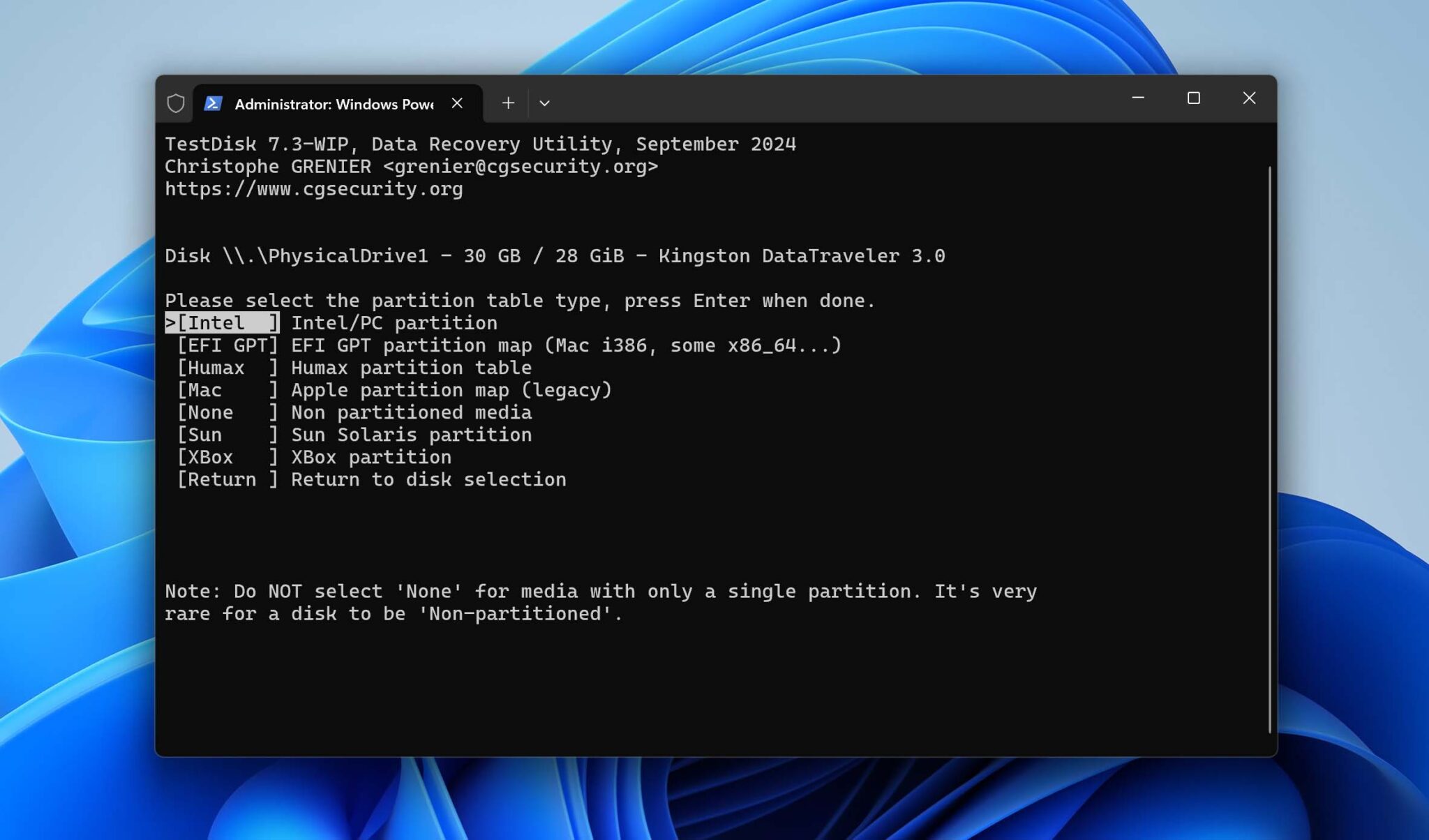Open the terminal tab dropdown chevron

point(545,103)
